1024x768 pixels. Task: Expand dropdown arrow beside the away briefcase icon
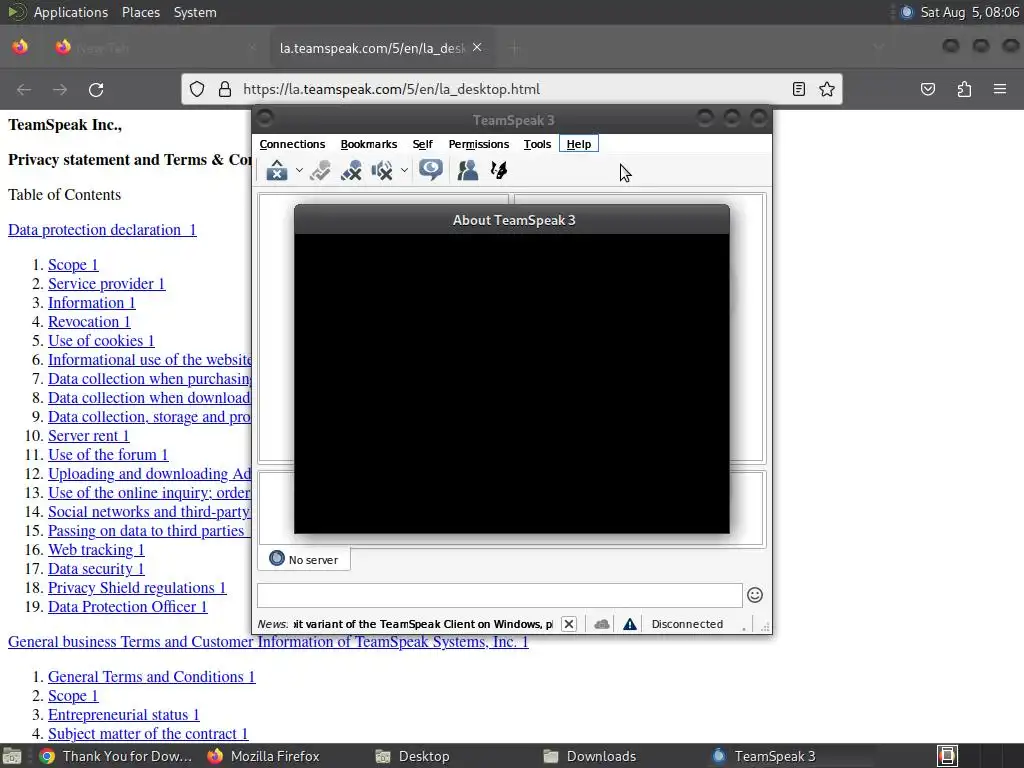coord(299,170)
